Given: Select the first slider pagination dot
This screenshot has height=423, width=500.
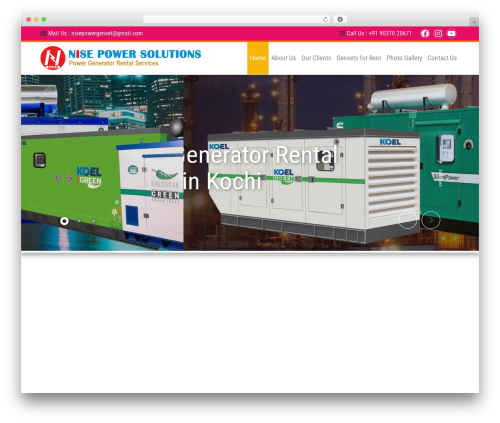Looking at the screenshot, I should [x=64, y=221].
